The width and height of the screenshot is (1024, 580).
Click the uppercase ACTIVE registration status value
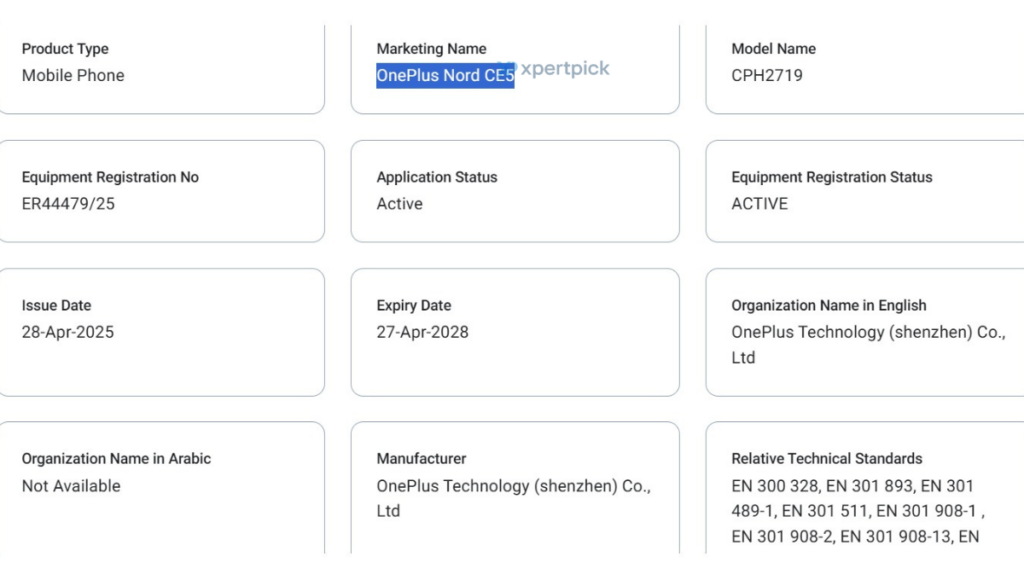(x=759, y=204)
